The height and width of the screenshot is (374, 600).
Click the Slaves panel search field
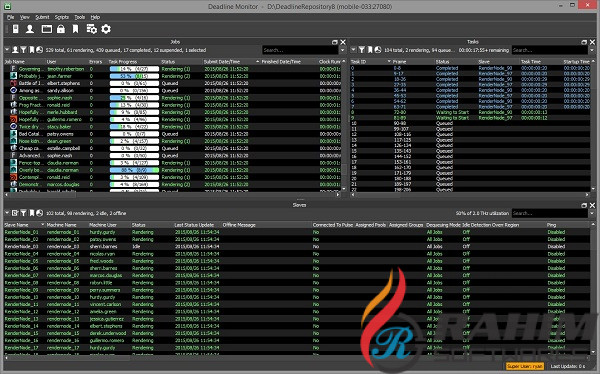point(550,213)
